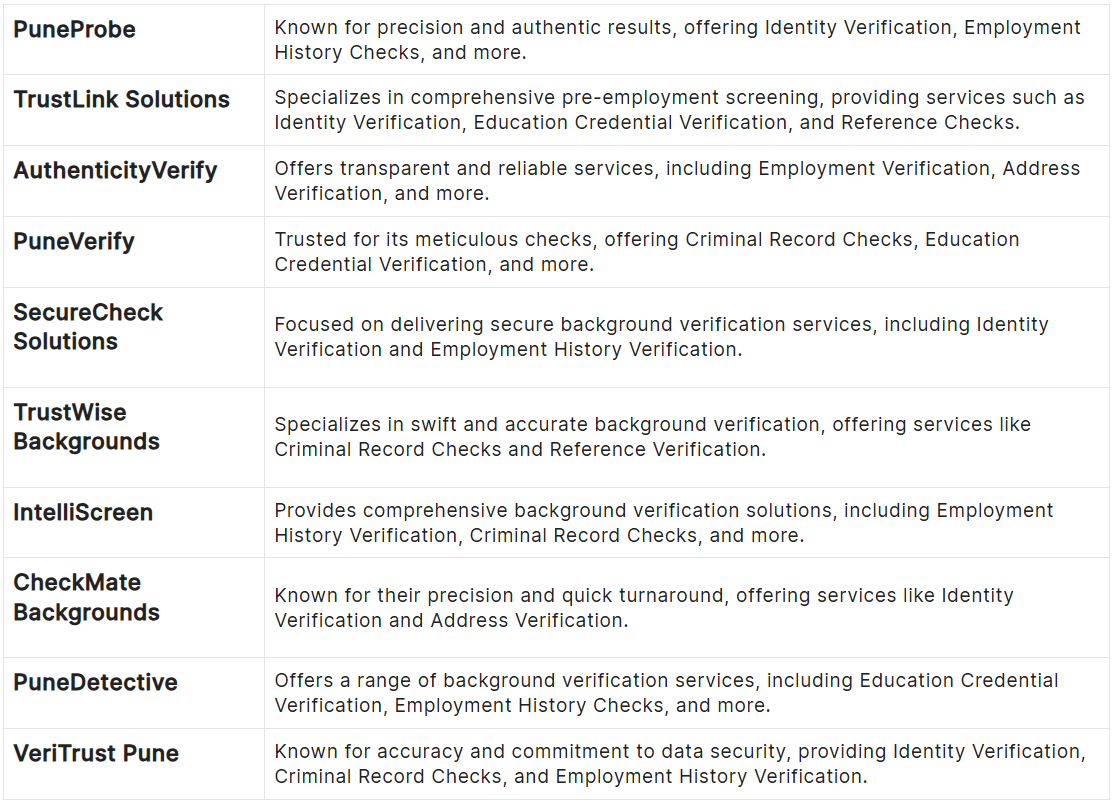Click the VeriTrust Pune data security description

click(679, 764)
